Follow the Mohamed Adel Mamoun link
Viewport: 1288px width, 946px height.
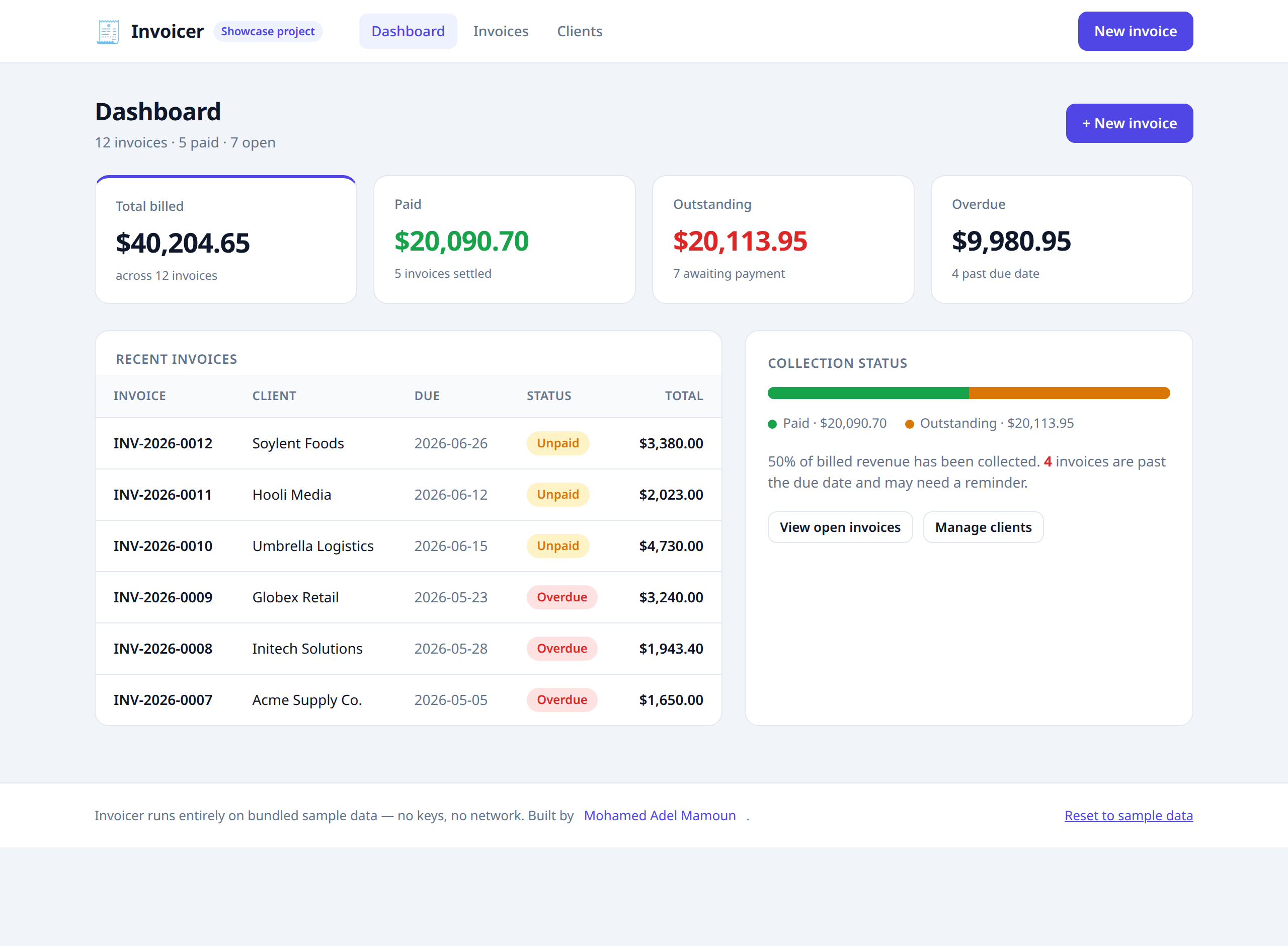[660, 816]
